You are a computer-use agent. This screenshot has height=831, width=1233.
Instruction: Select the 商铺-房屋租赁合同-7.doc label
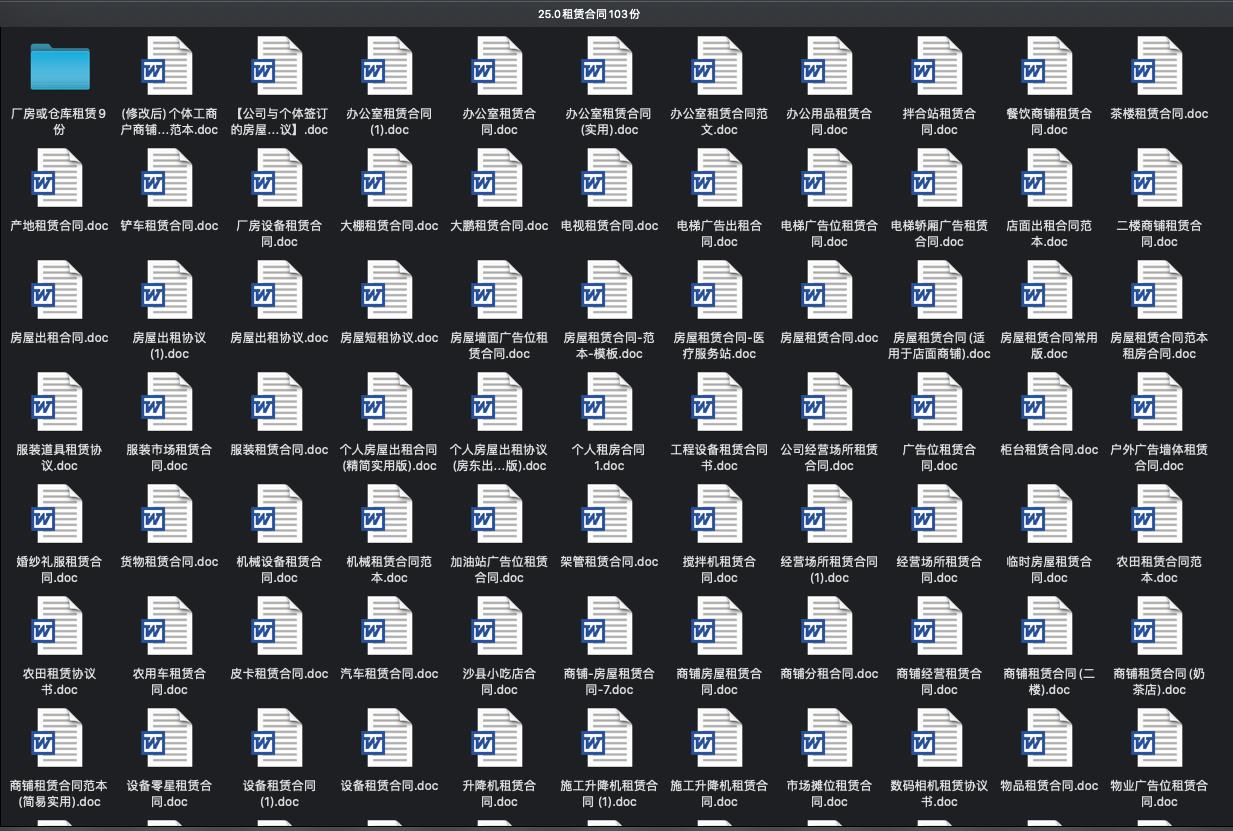click(609, 682)
